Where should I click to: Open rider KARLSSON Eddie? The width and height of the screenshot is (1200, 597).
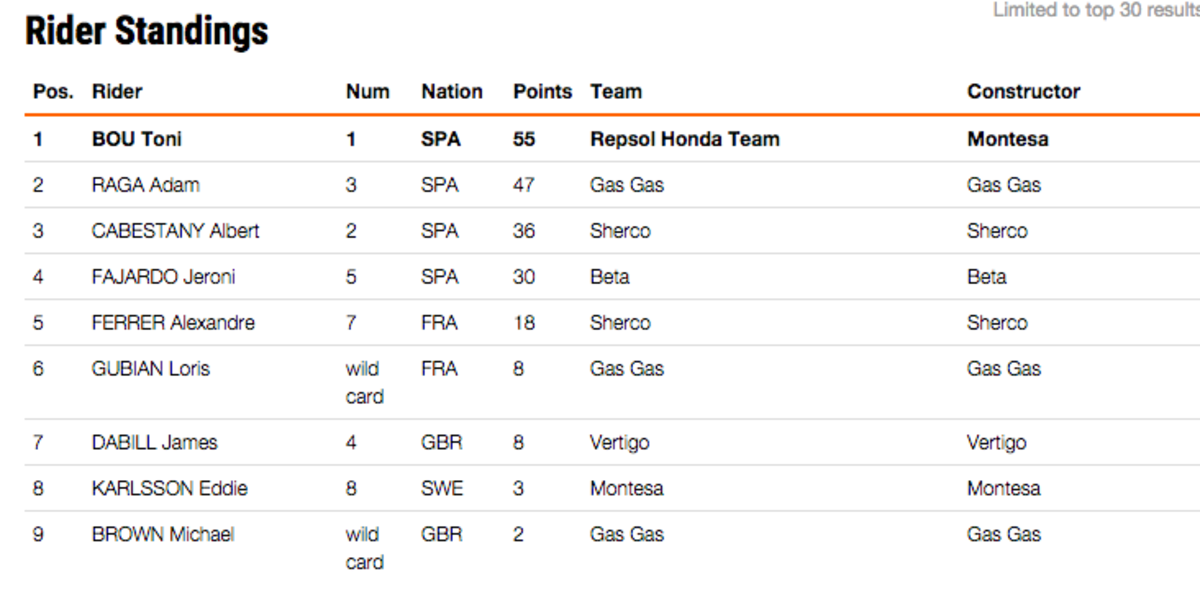click(x=170, y=489)
